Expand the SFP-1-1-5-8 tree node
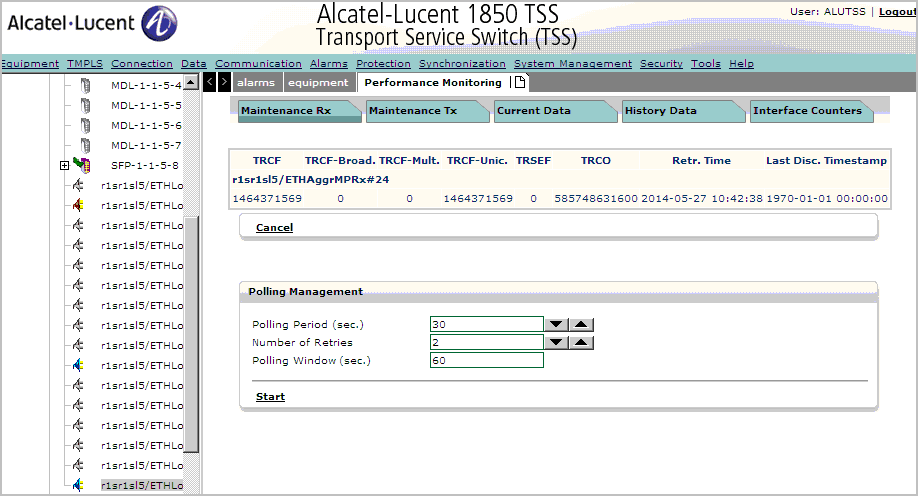Image resolution: width=918 pixels, height=496 pixels. 64,166
